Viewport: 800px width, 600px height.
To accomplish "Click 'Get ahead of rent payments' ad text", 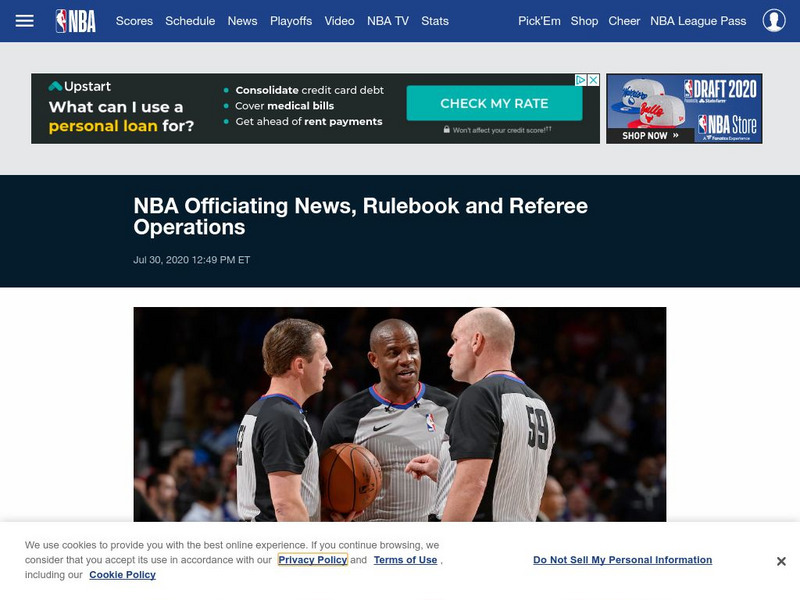I will (x=309, y=121).
